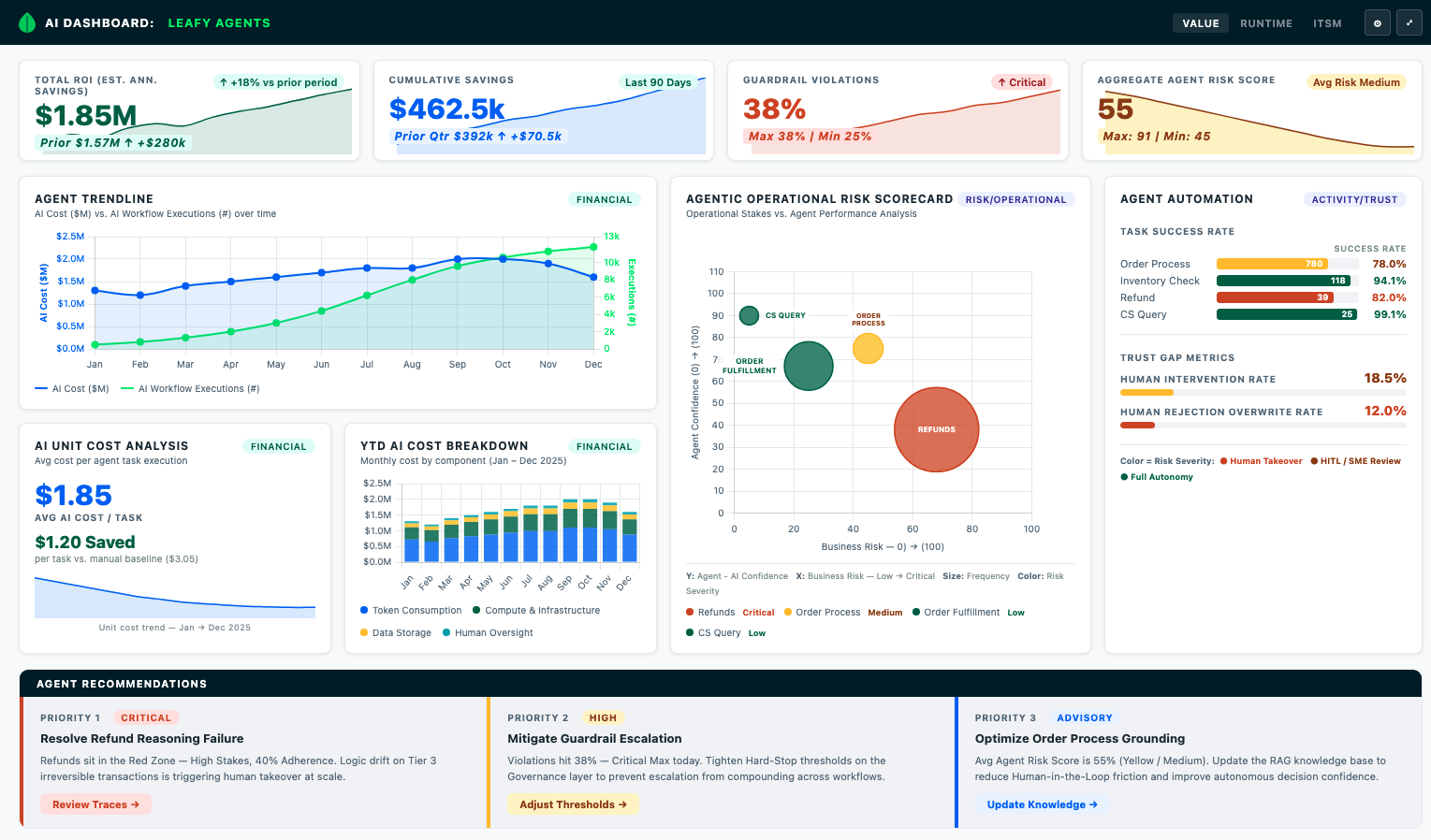Click the $1.20 Saved text

pos(85,543)
